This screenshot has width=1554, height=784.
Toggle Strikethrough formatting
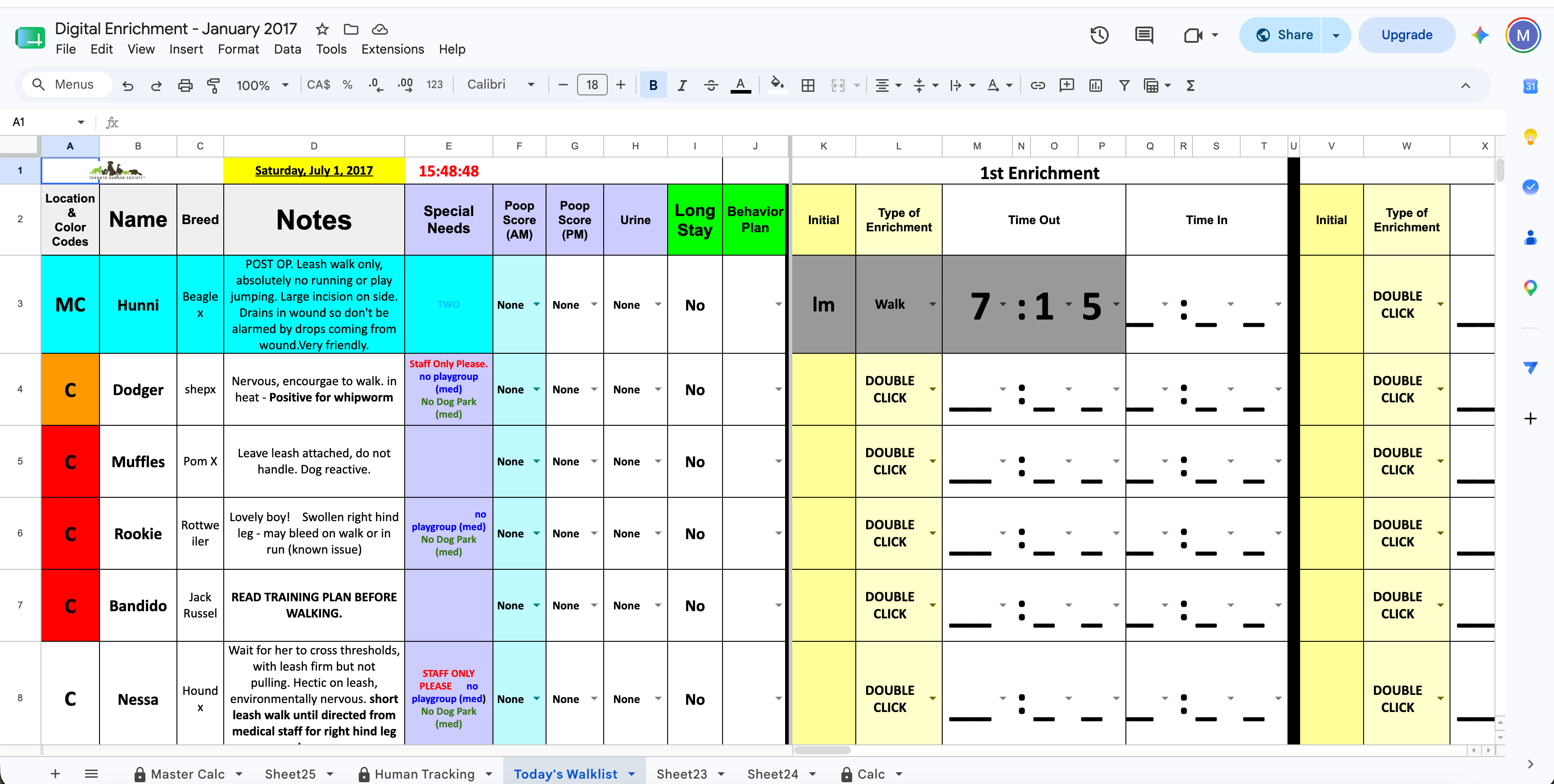click(x=711, y=86)
